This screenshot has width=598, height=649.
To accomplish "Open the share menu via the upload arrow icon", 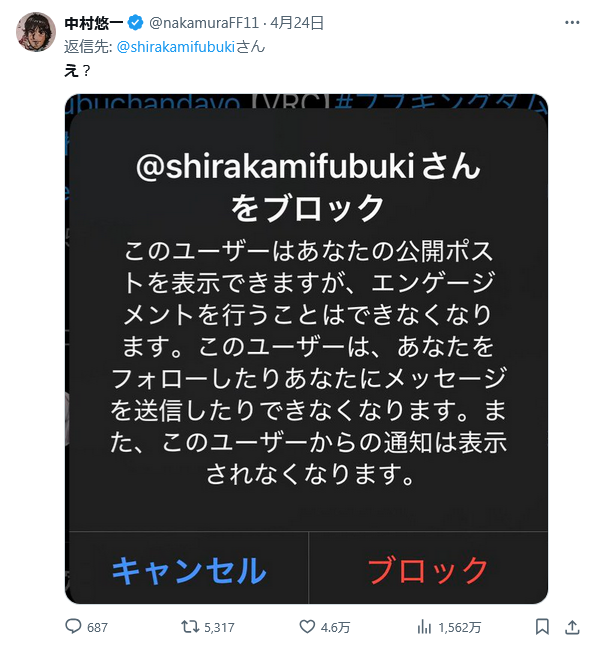I will [x=572, y=627].
